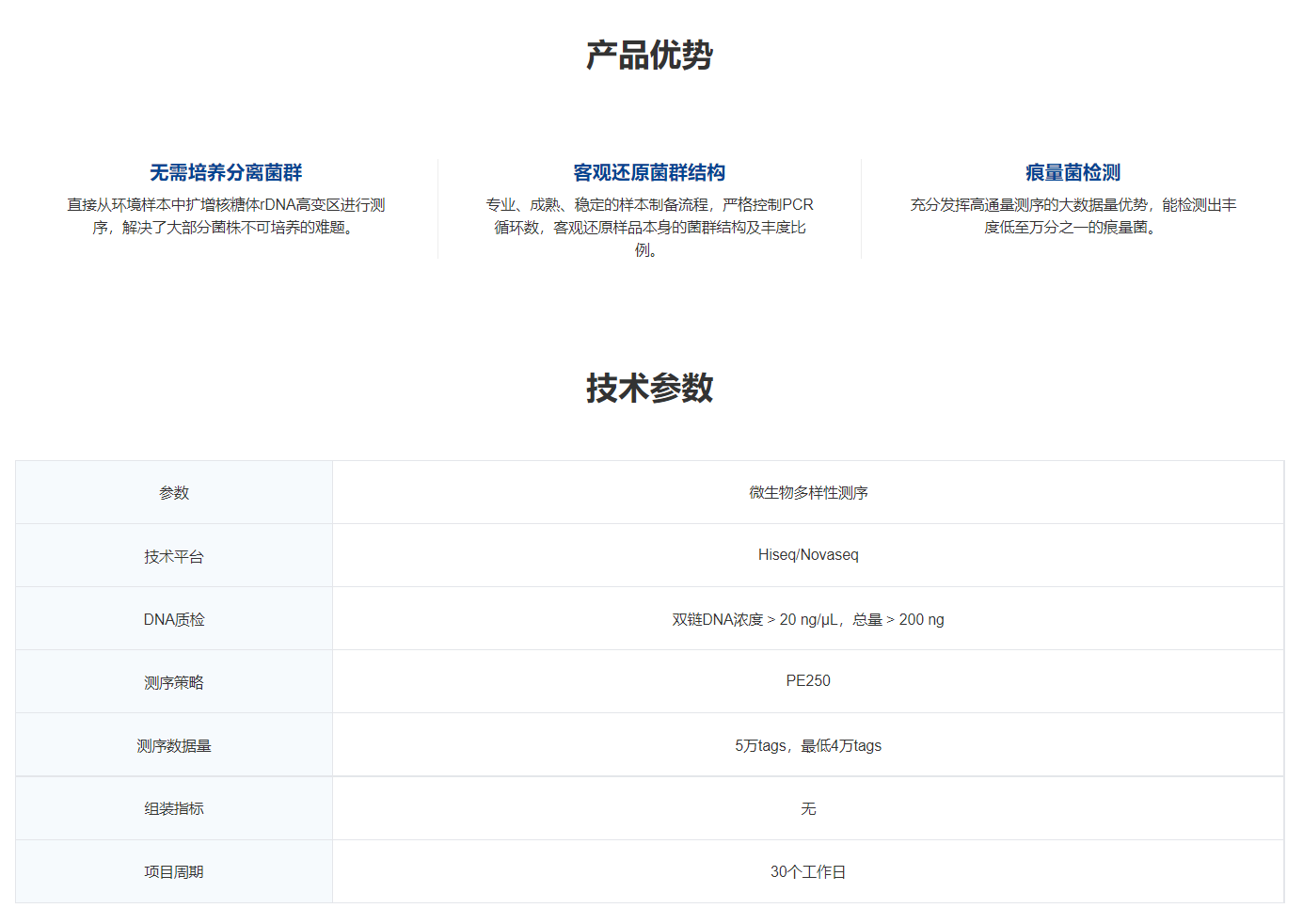Click the paragraph mentioning 严格控制PCR循环数
The height and width of the screenshot is (924, 1303).
[x=649, y=227]
